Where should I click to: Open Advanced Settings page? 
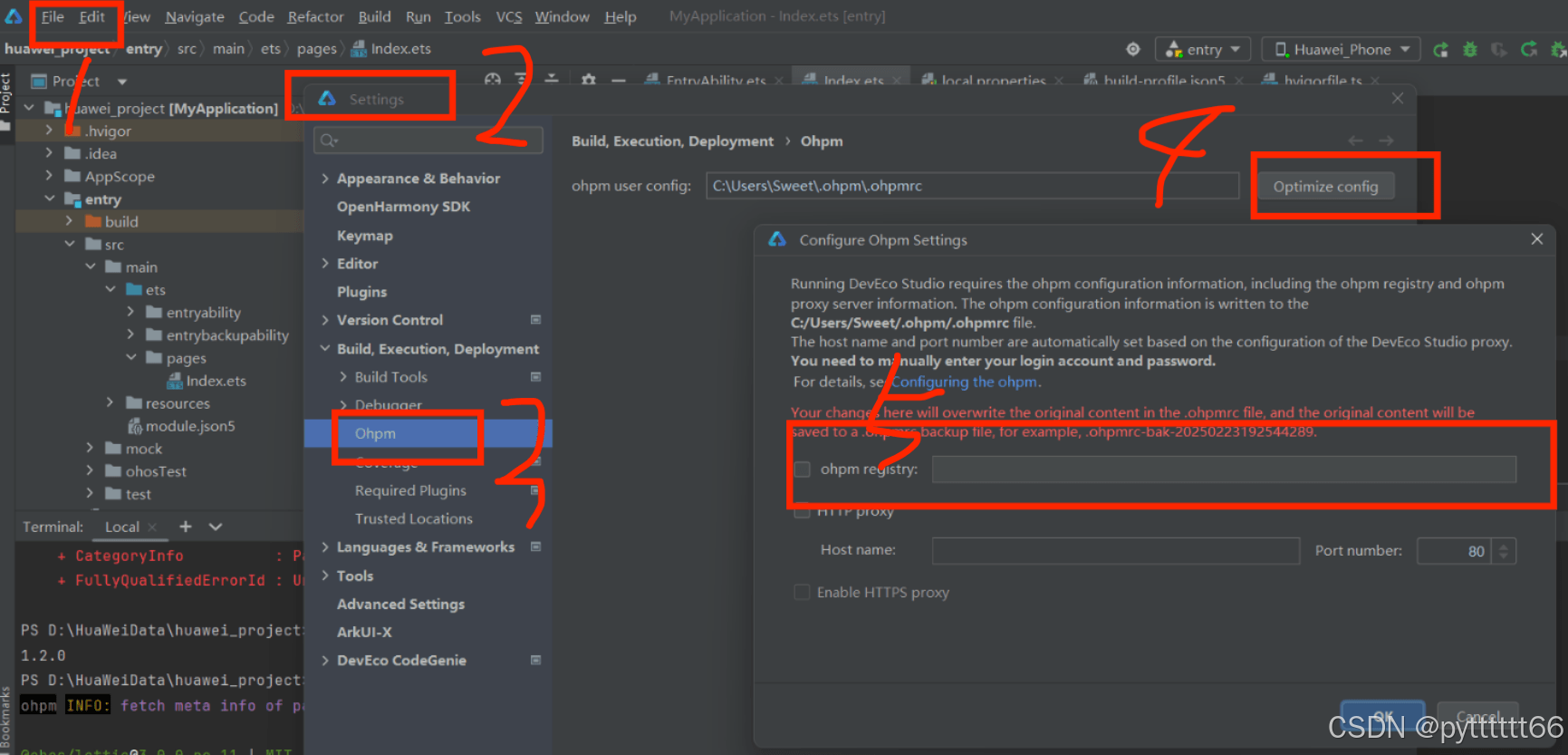click(x=400, y=604)
